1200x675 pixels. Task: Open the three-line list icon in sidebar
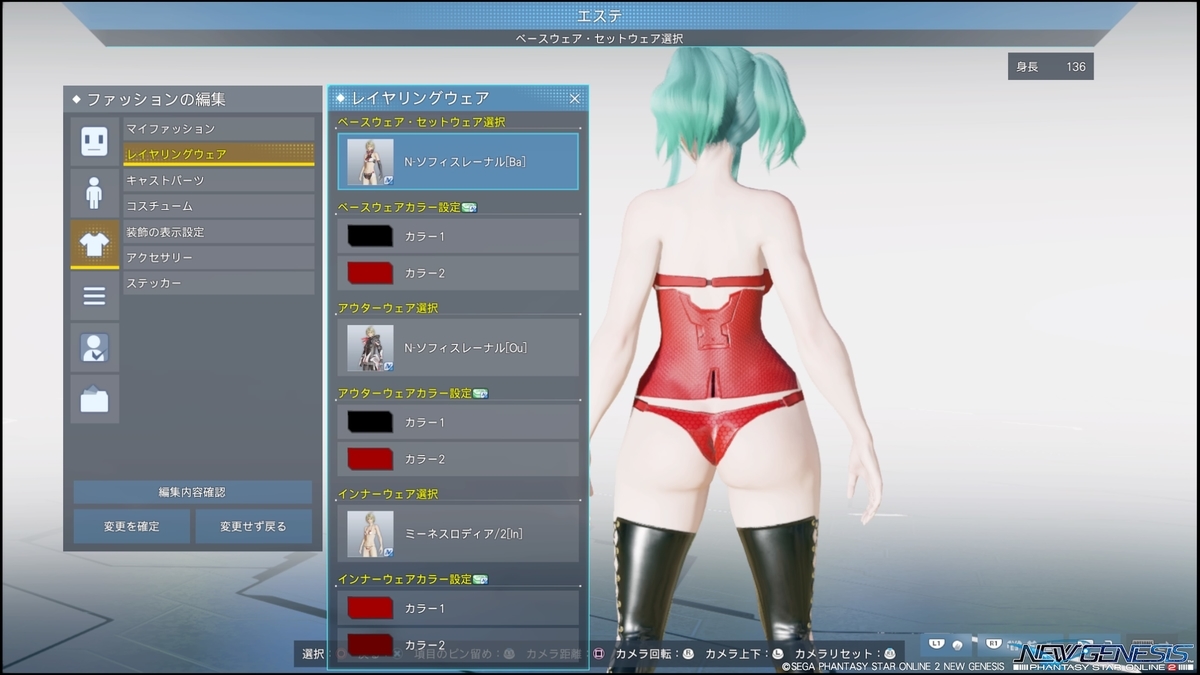tap(94, 296)
